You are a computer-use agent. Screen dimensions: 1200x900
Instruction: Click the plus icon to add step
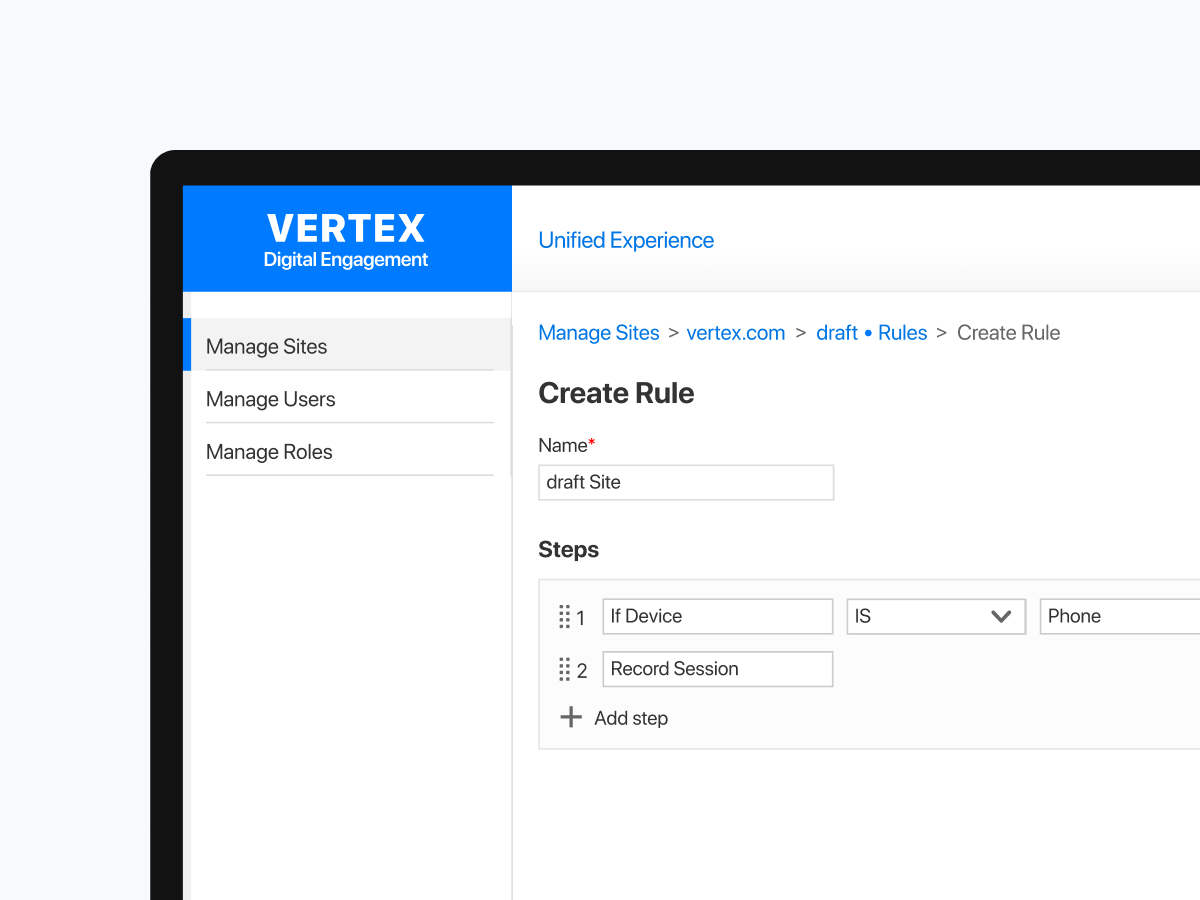571,717
